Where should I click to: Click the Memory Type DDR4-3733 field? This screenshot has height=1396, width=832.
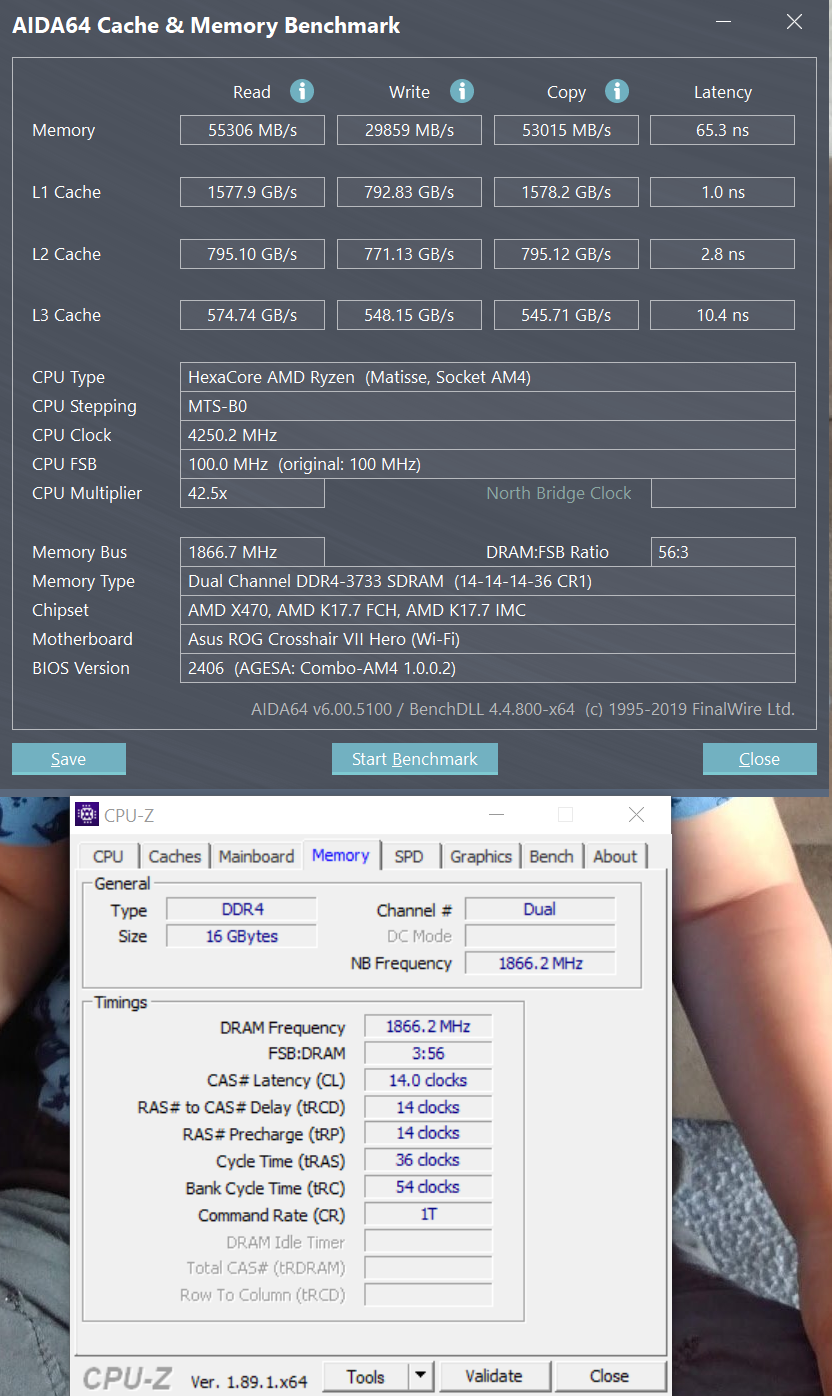click(488, 581)
